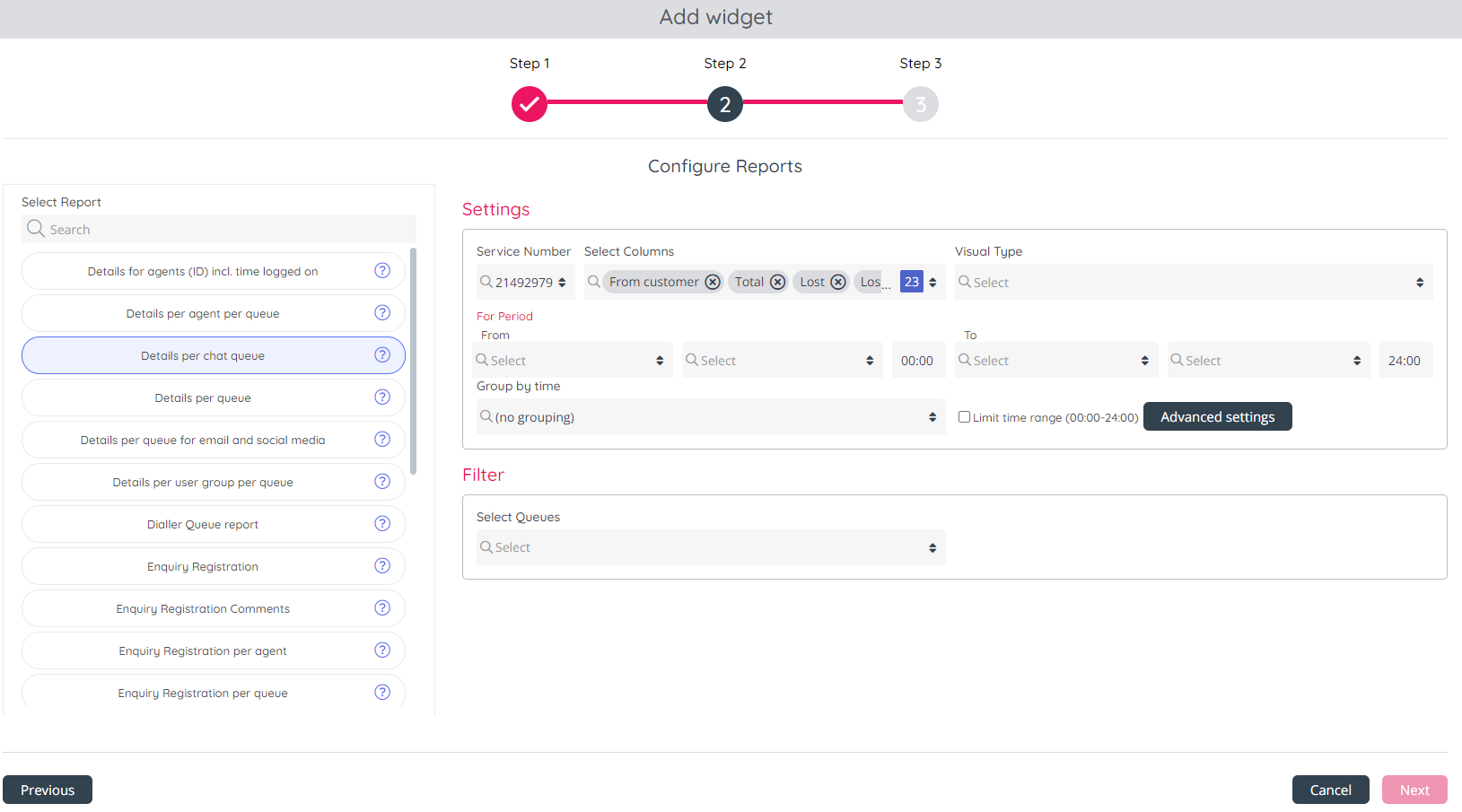Viewport: 1462px width, 812px height.
Task: Choose the Enquiry Registration report
Action: [203, 566]
